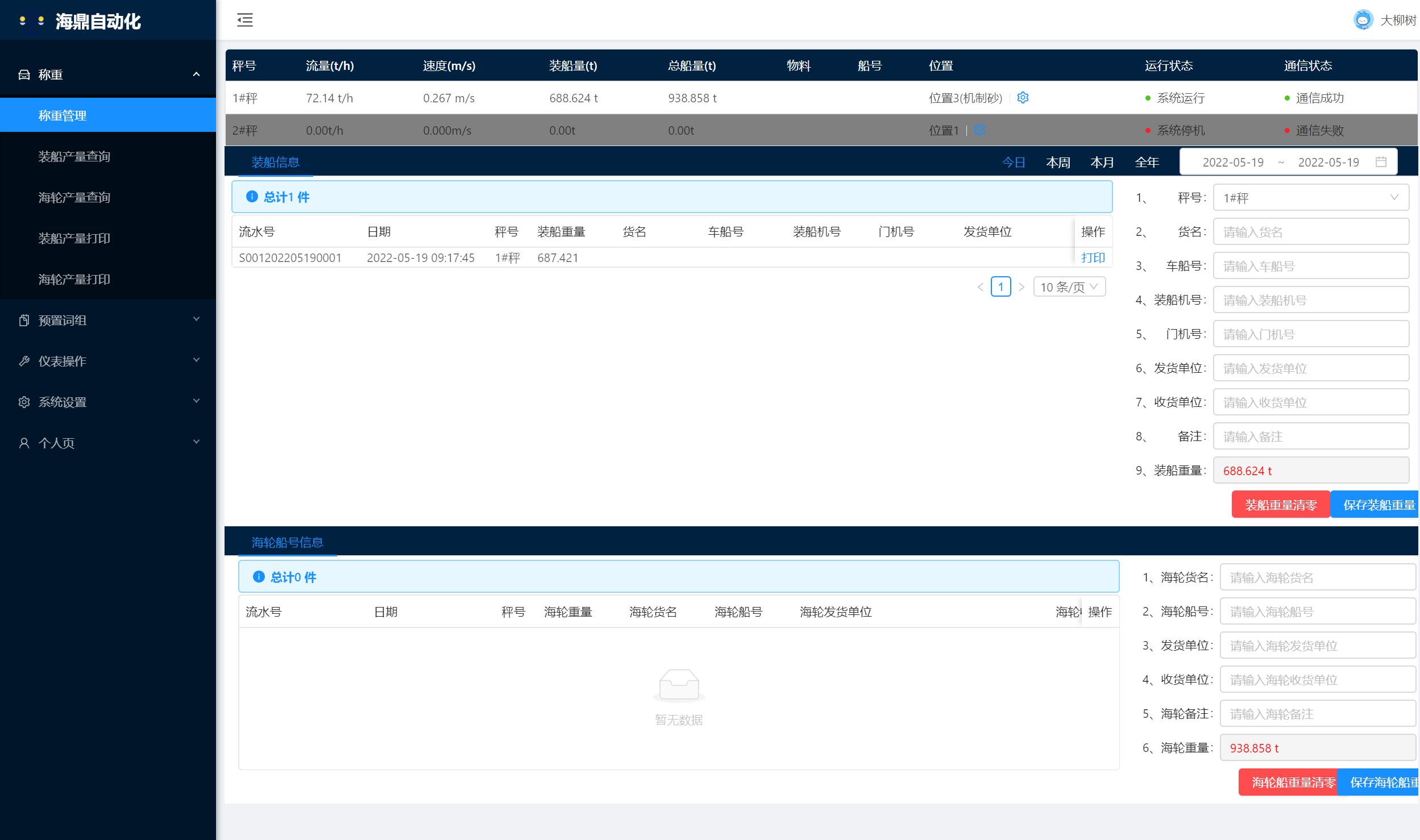Select the 本周 time filter
This screenshot has height=840, width=1420.
coord(1058,163)
